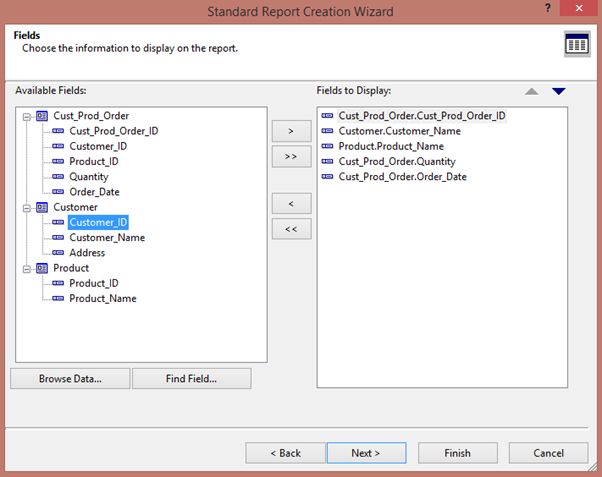The image size is (602, 477).
Task: Open Find Field dialog
Action: tap(192, 379)
